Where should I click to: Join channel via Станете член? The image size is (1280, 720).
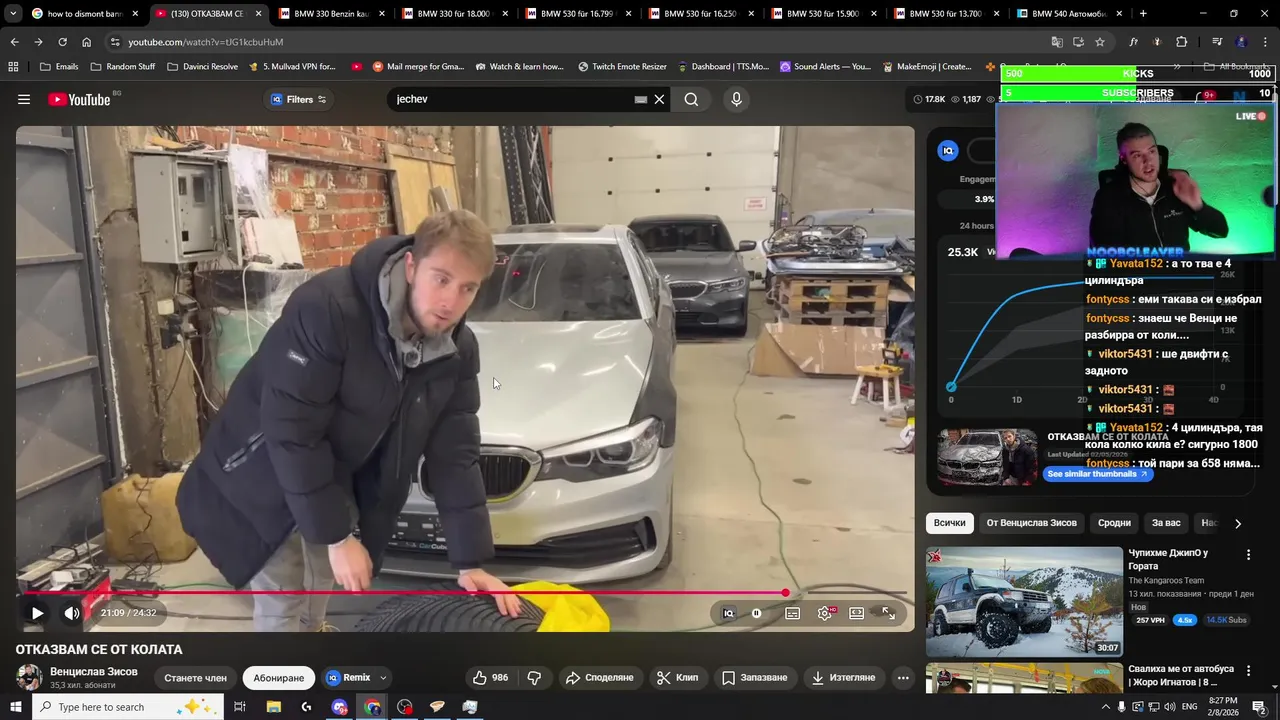pos(195,677)
